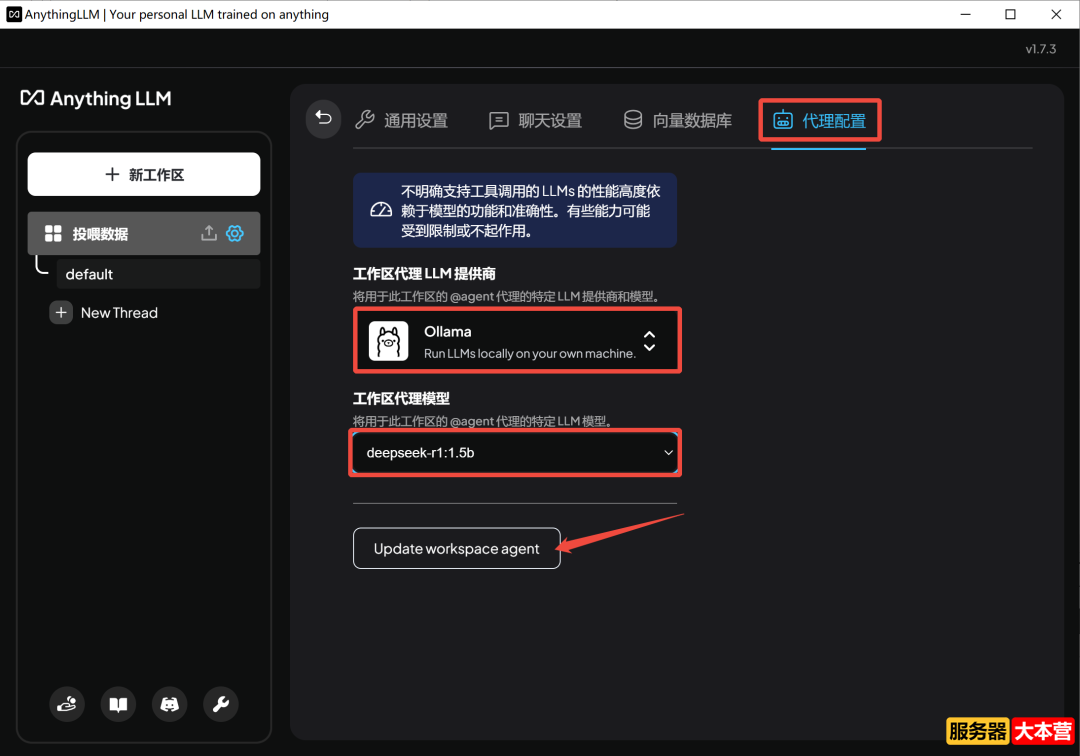Expand the deepseek-r1:1.5b model dropdown
The height and width of the screenshot is (756, 1080).
[515, 452]
